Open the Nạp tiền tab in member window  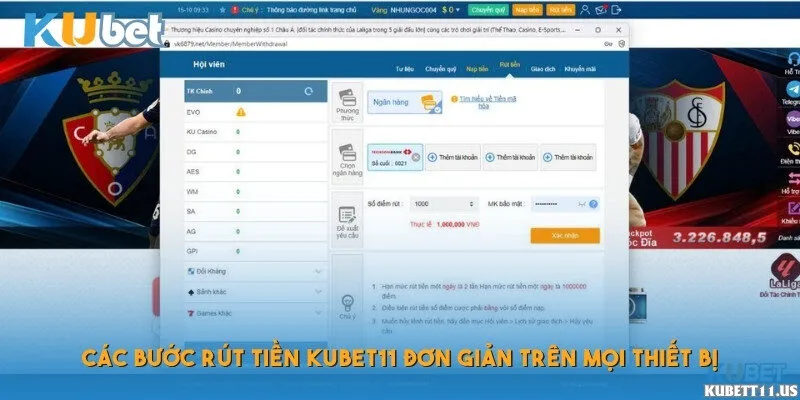[477, 69]
